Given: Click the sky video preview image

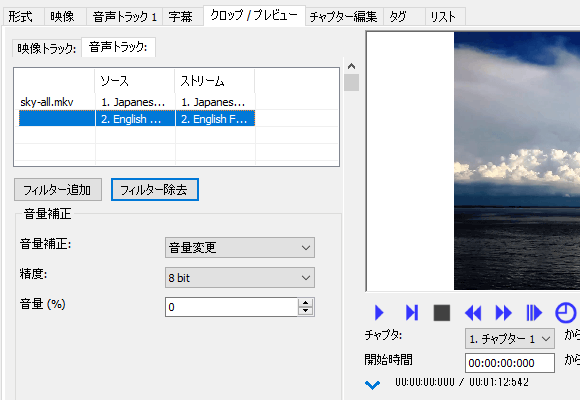Looking at the screenshot, I should pyautogui.click(x=517, y=161).
